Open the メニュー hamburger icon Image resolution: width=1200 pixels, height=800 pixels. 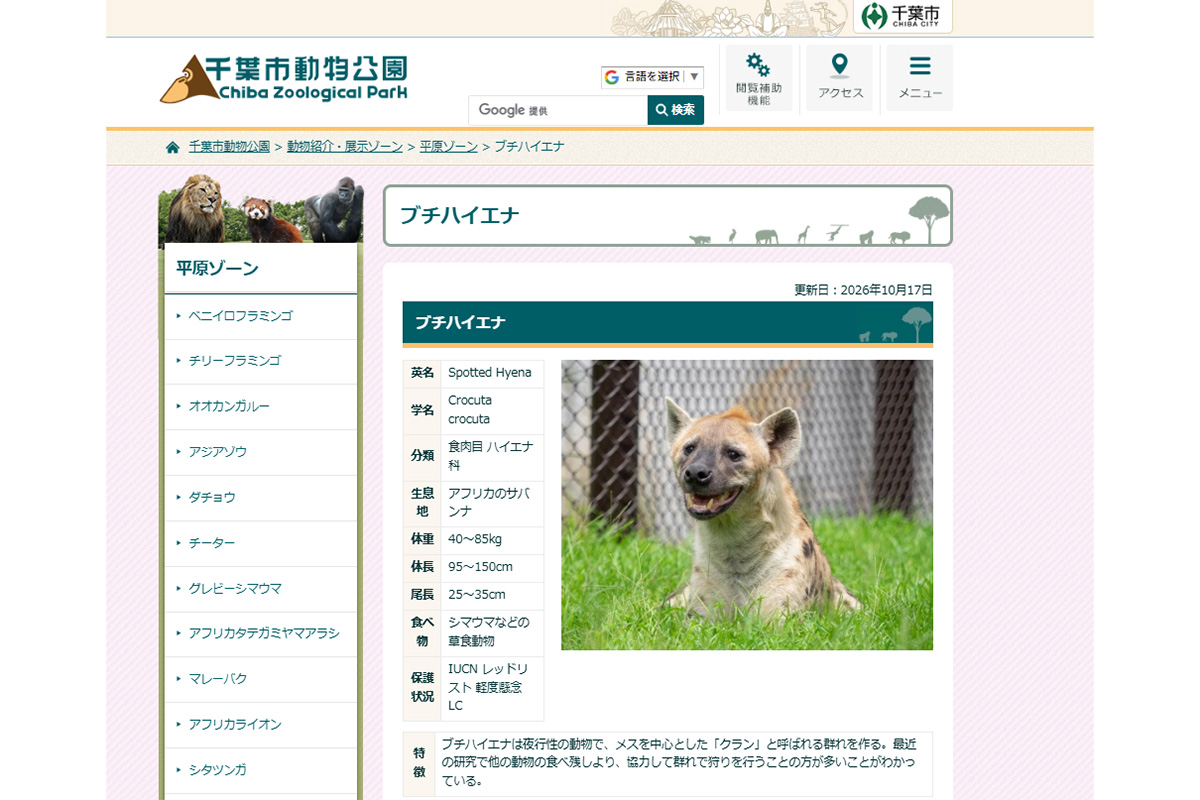[920, 78]
